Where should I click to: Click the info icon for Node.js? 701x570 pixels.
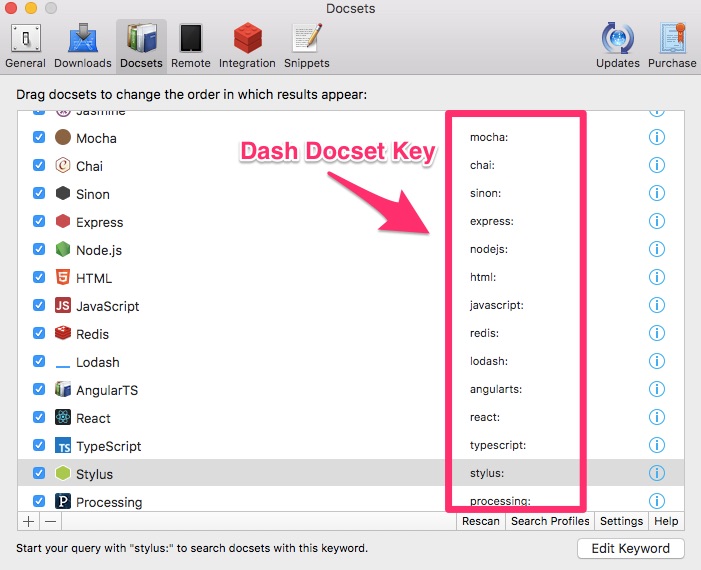(x=656, y=249)
